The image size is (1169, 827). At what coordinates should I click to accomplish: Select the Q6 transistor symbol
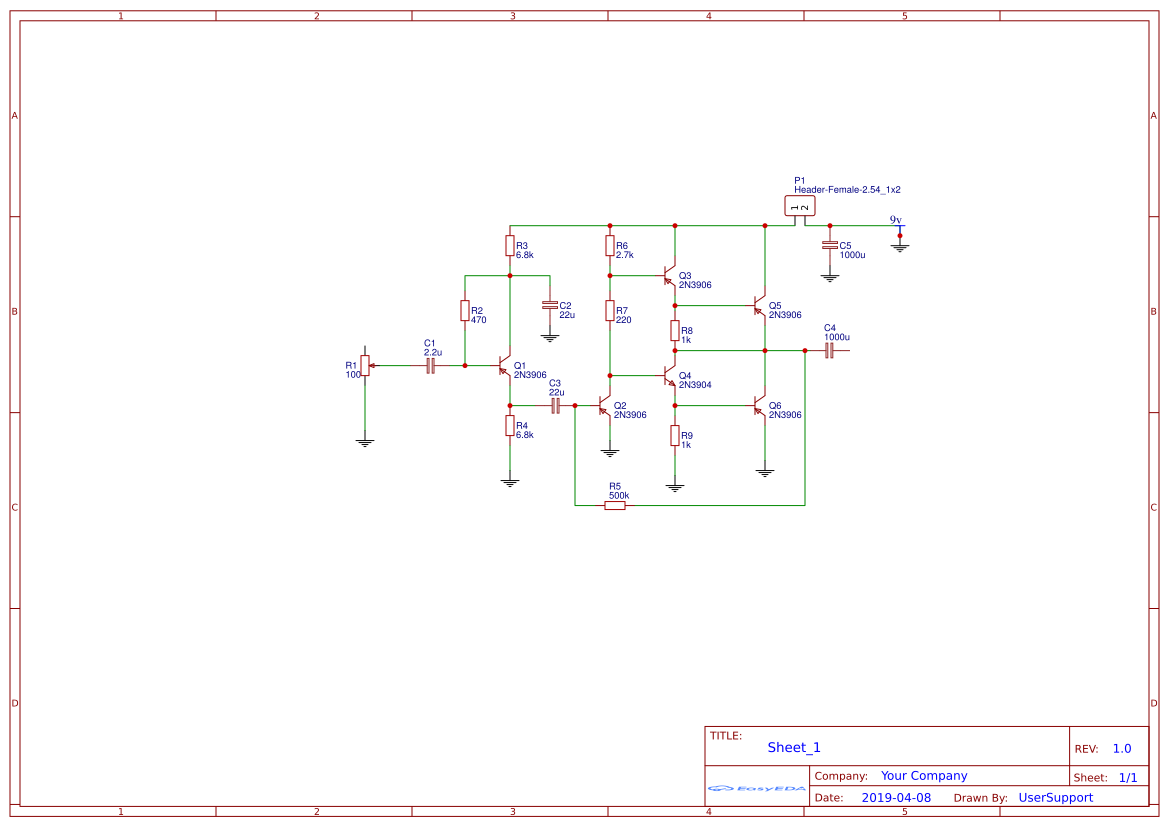(761, 406)
